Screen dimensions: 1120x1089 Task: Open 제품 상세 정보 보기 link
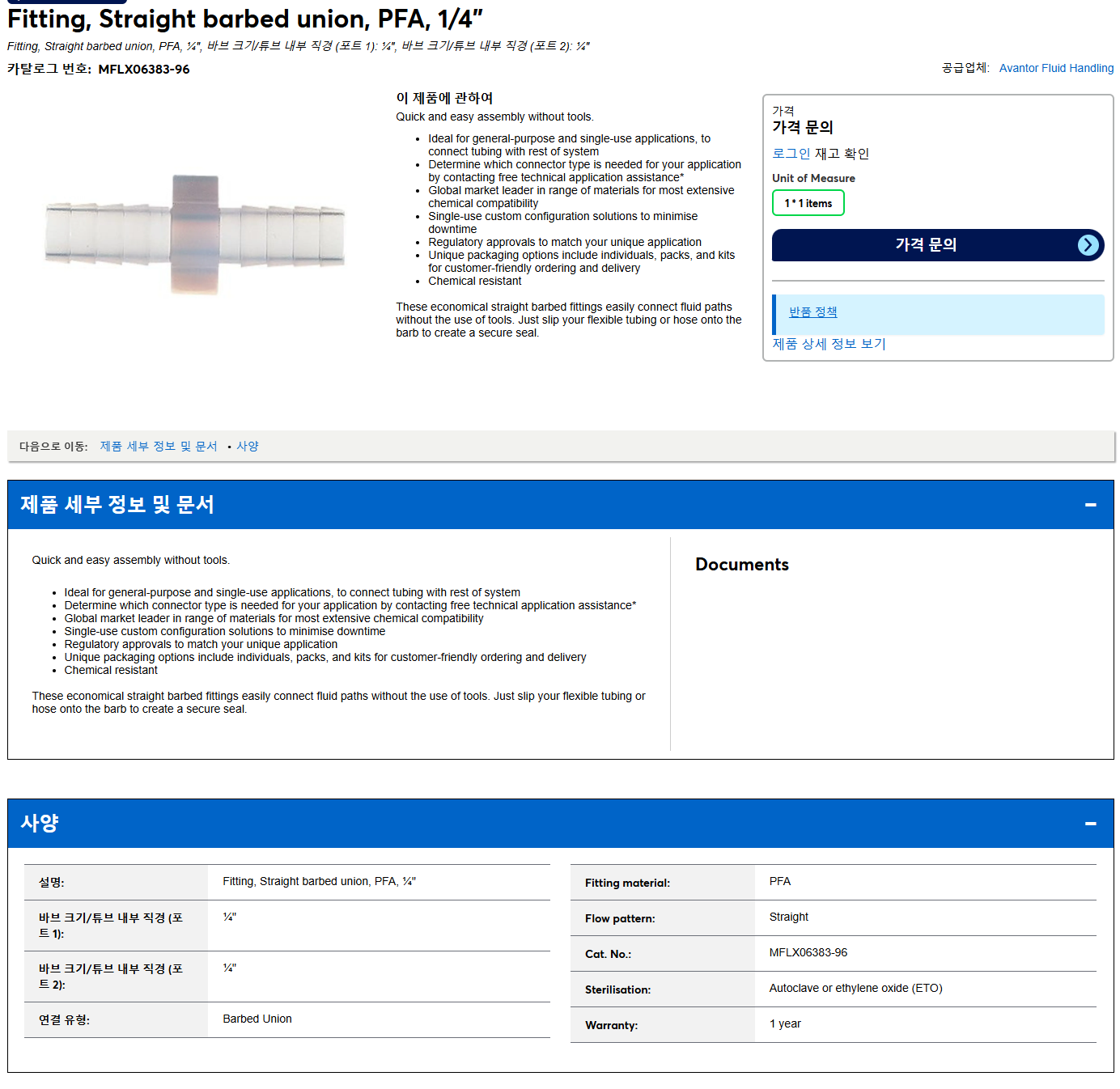(x=829, y=344)
